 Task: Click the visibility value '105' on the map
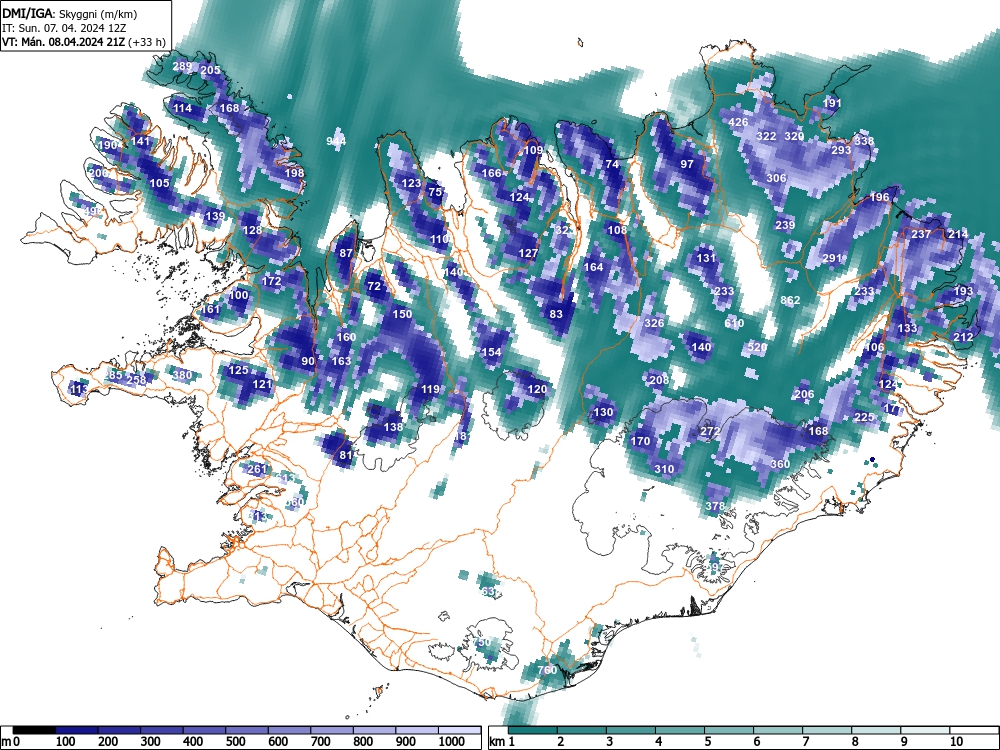click(x=159, y=183)
